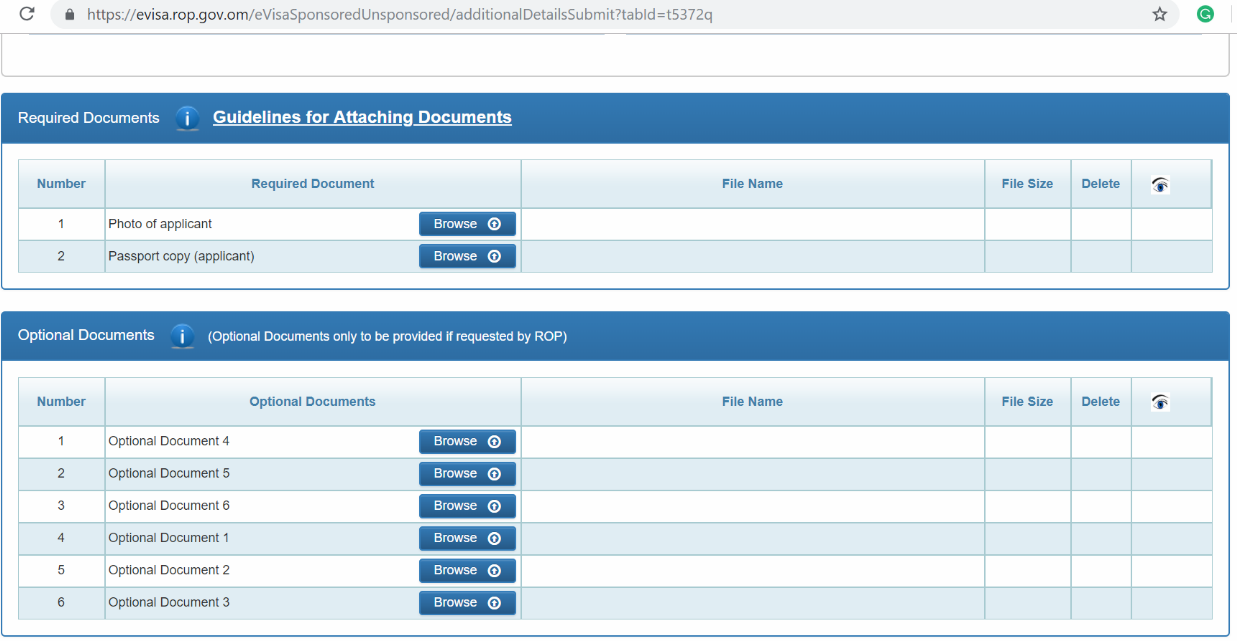Open the Grammarly extension icon
The image size is (1237, 641).
point(1206,14)
